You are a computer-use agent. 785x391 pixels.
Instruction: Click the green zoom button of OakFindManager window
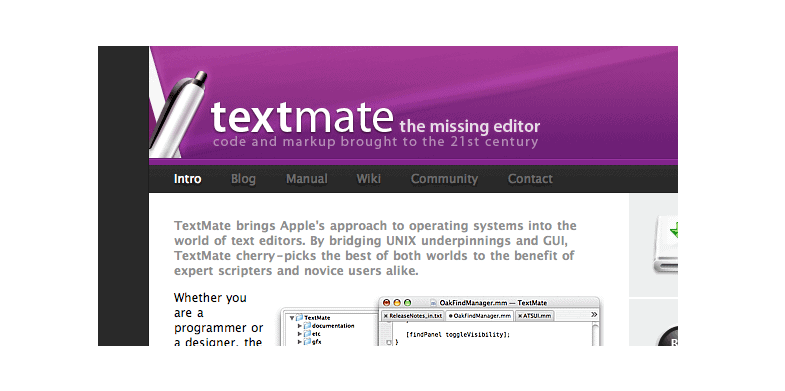coord(408,303)
